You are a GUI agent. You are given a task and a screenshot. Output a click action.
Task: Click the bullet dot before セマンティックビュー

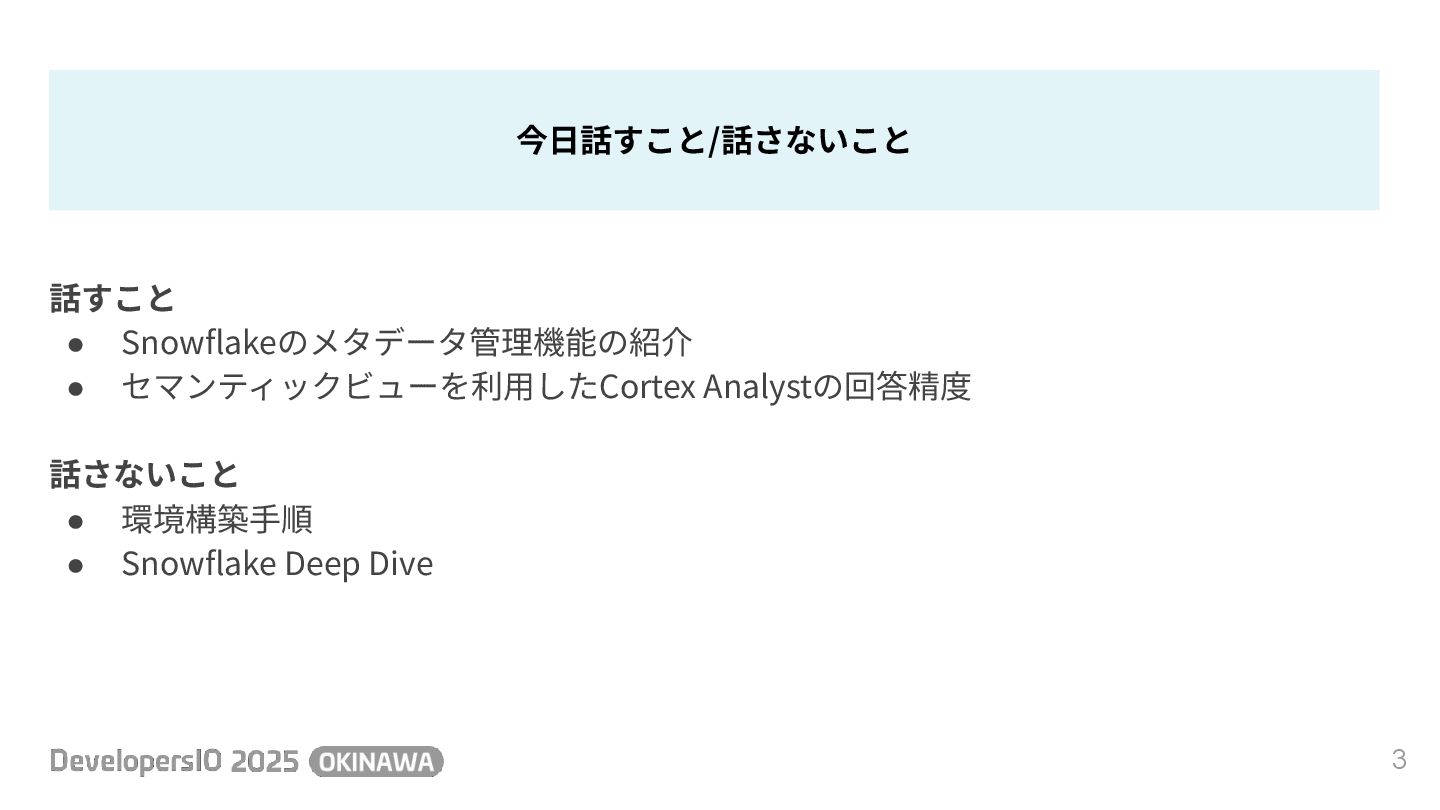pyautogui.click(x=75, y=387)
